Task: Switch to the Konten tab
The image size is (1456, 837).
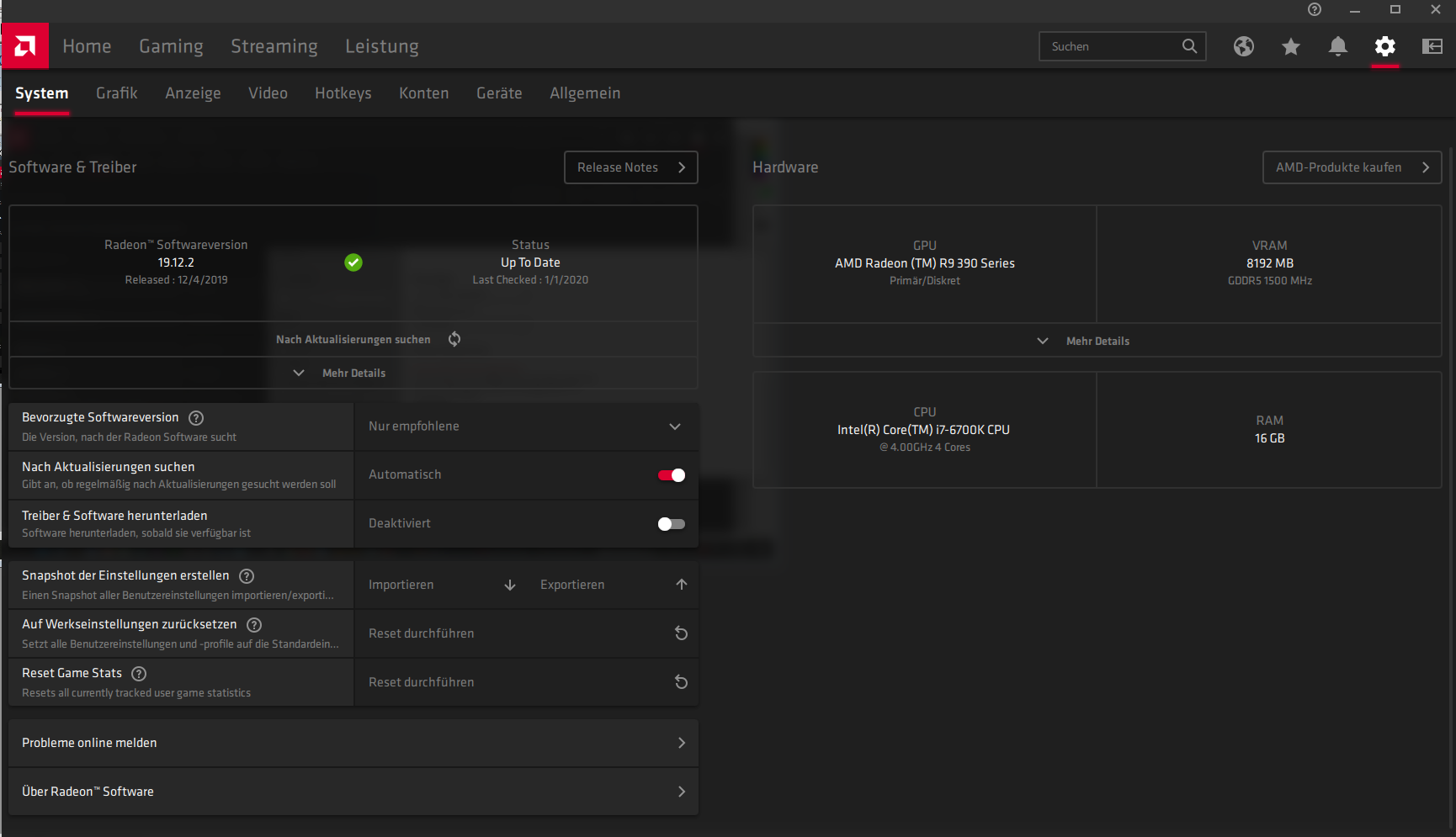Action: 424,93
